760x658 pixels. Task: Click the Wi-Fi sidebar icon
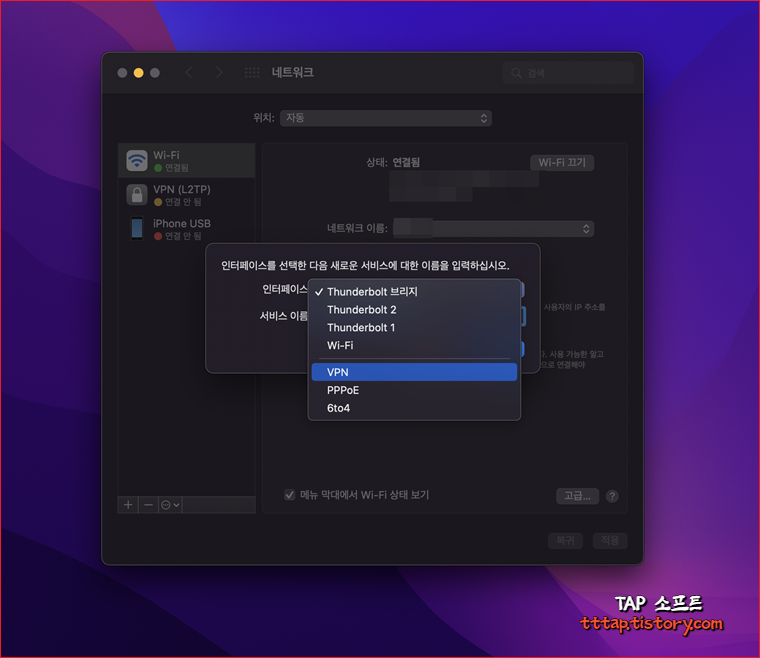137,160
